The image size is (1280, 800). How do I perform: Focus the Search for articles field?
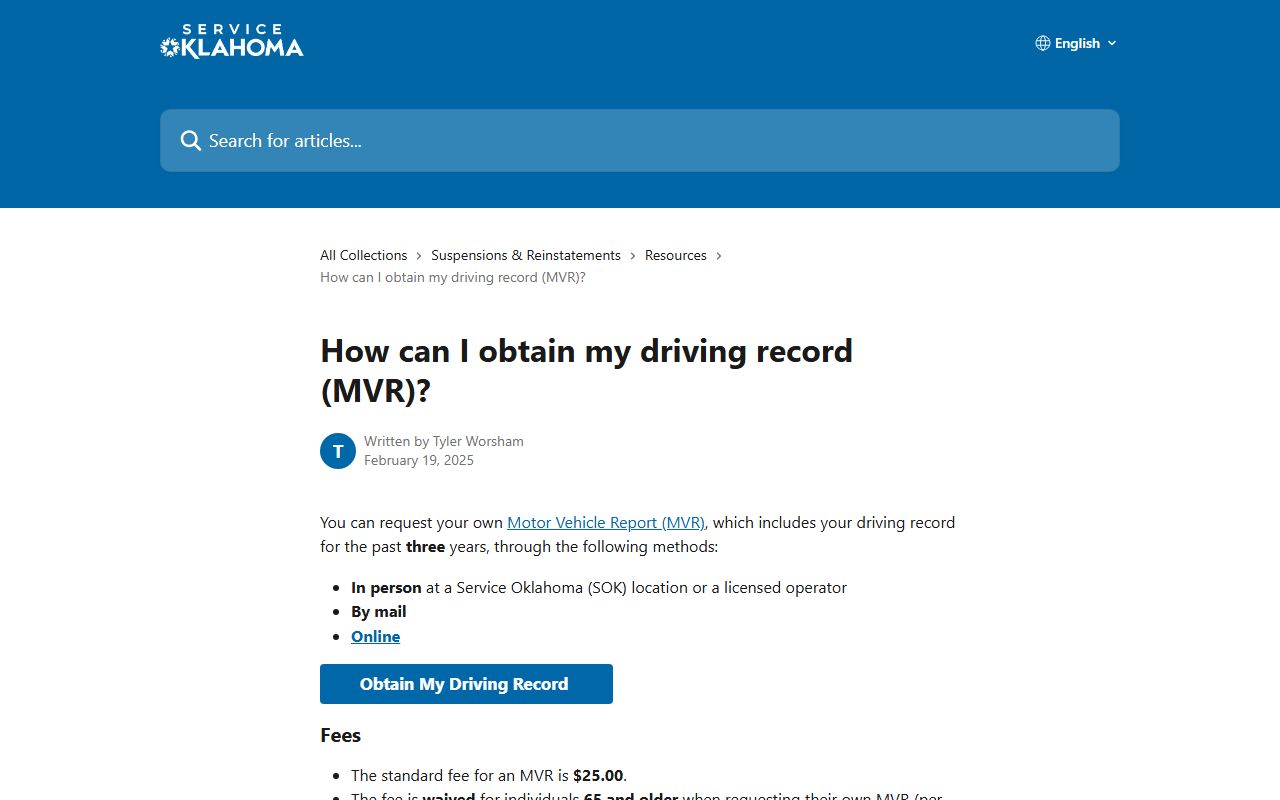(640, 140)
